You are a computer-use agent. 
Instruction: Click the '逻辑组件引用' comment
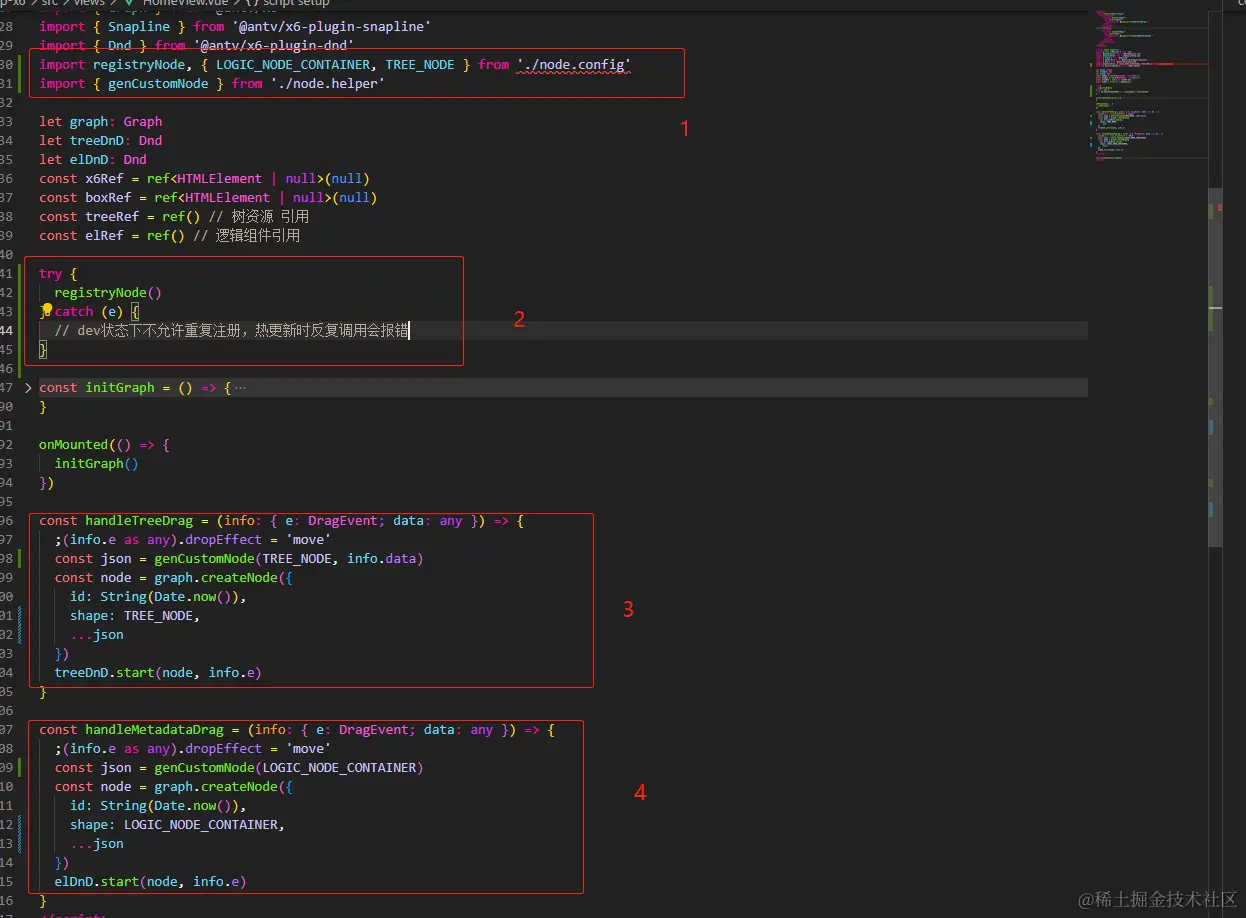click(246, 235)
